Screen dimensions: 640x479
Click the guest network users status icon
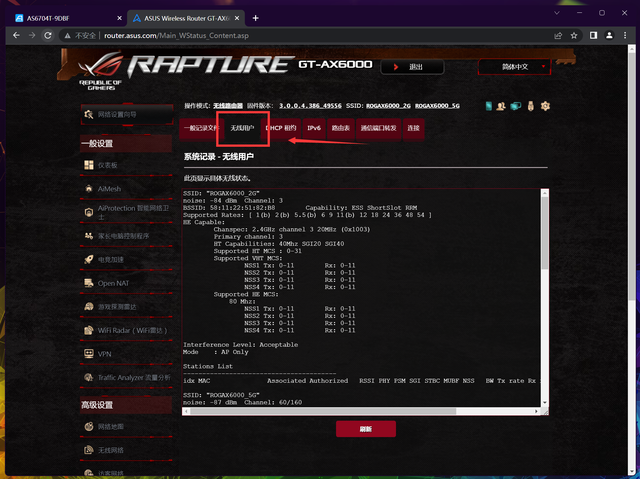pos(501,106)
